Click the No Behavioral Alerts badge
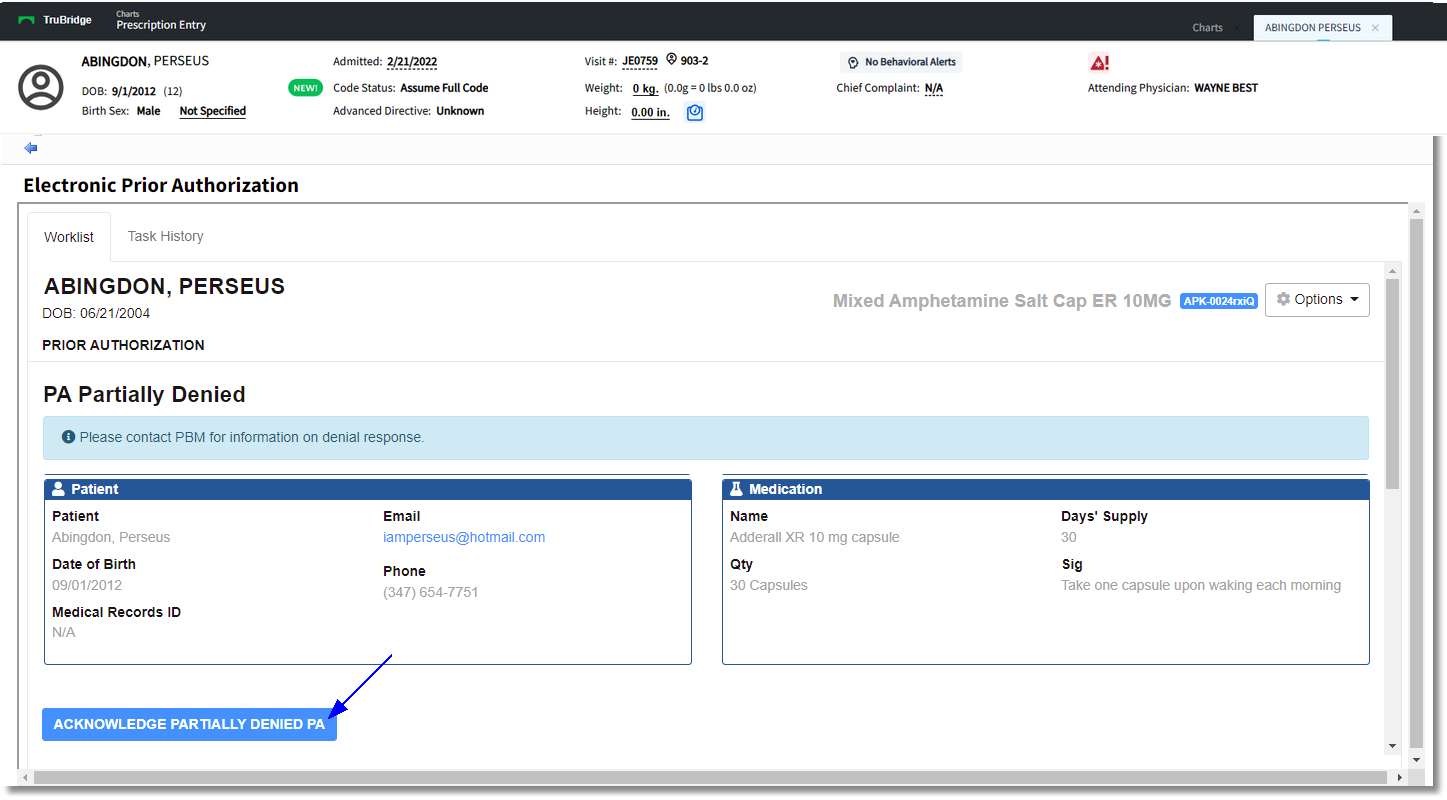 click(x=901, y=62)
